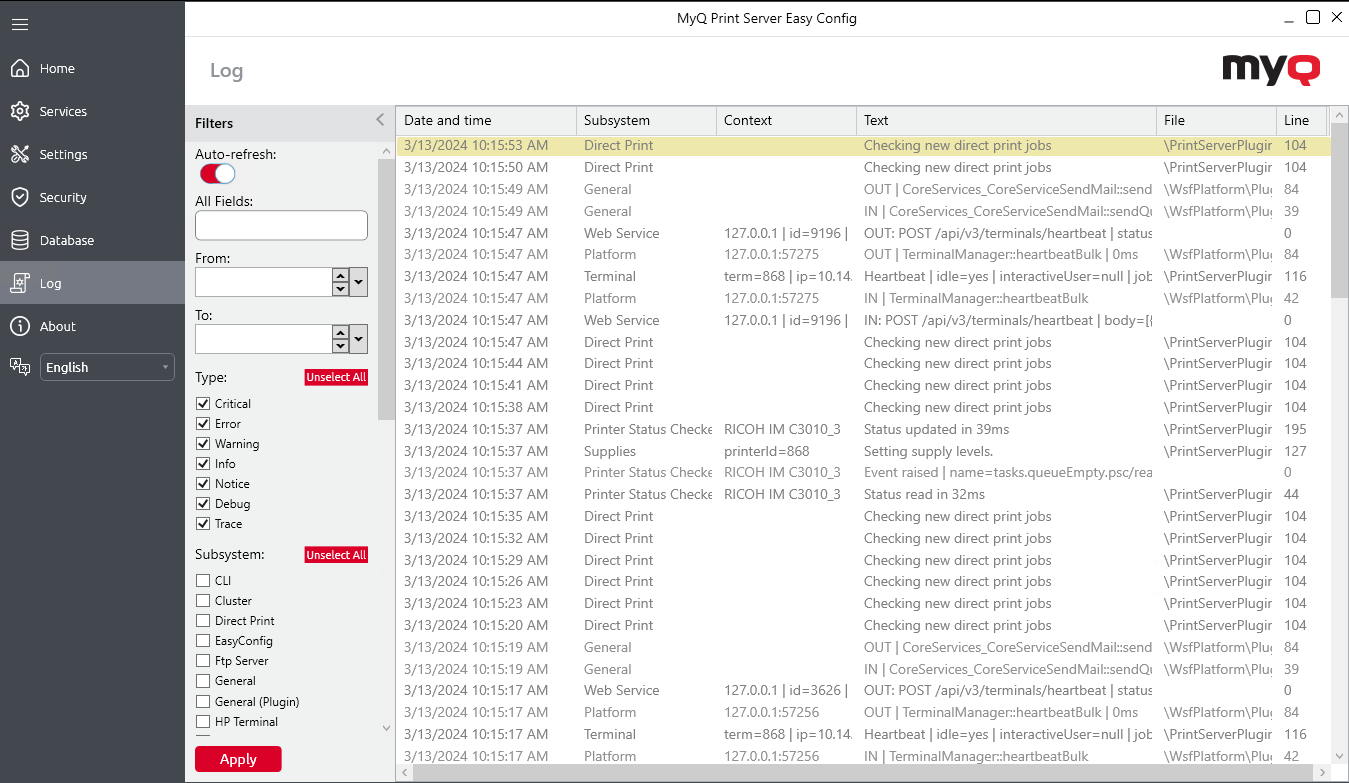This screenshot has width=1349, height=783.
Task: Increase the To time using the stepper arrow
Action: click(341, 333)
